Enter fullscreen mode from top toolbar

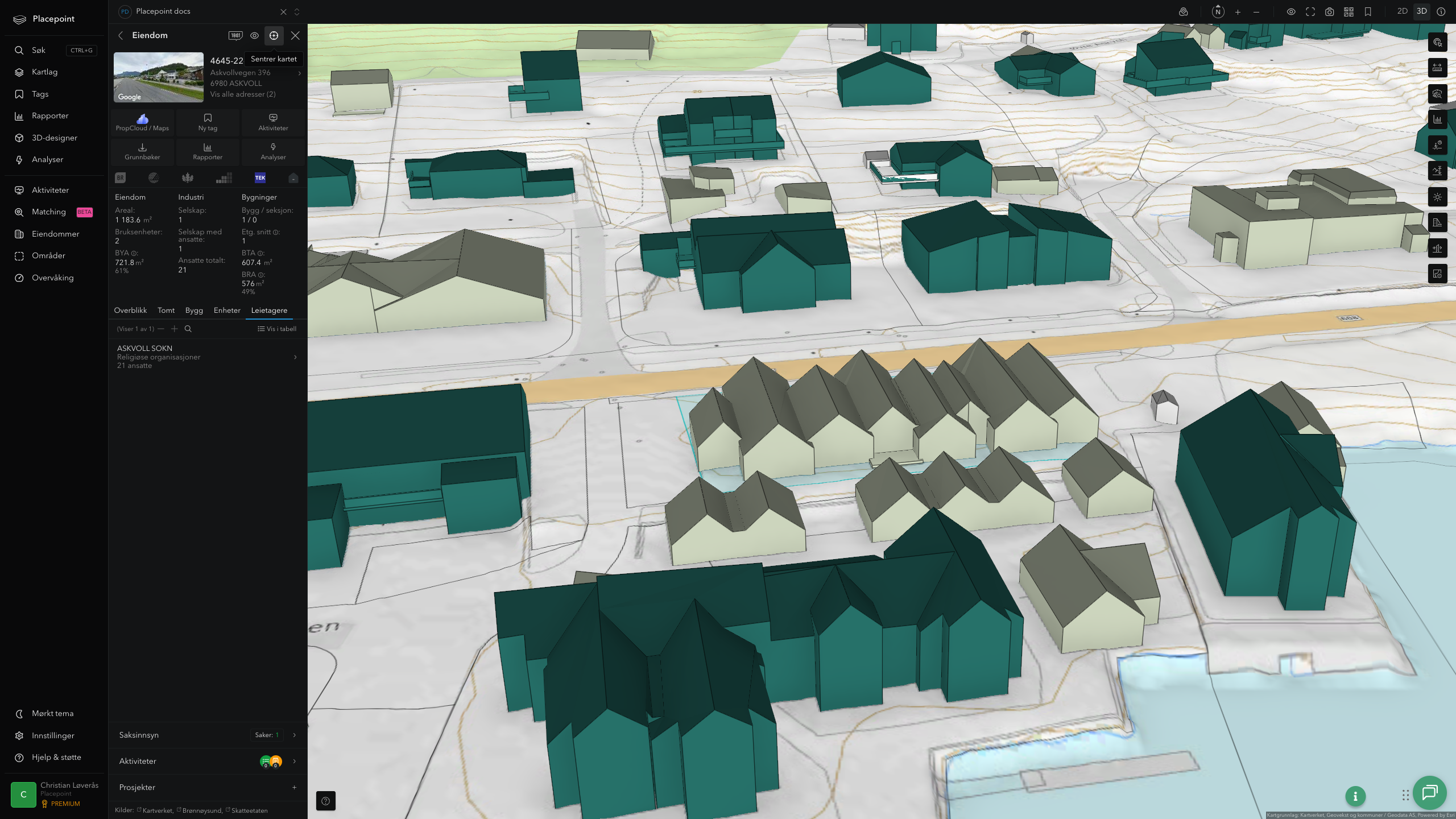(x=1310, y=12)
